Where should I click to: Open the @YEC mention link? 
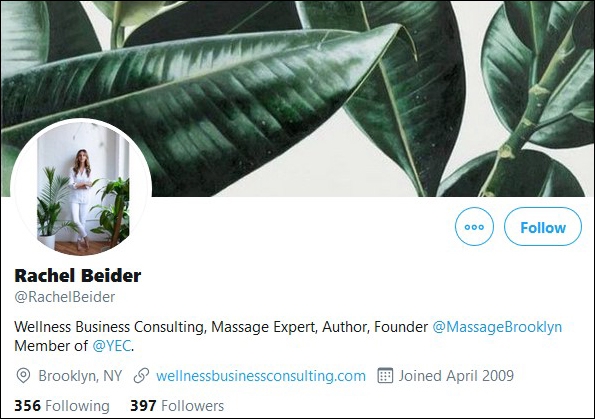[112, 346]
